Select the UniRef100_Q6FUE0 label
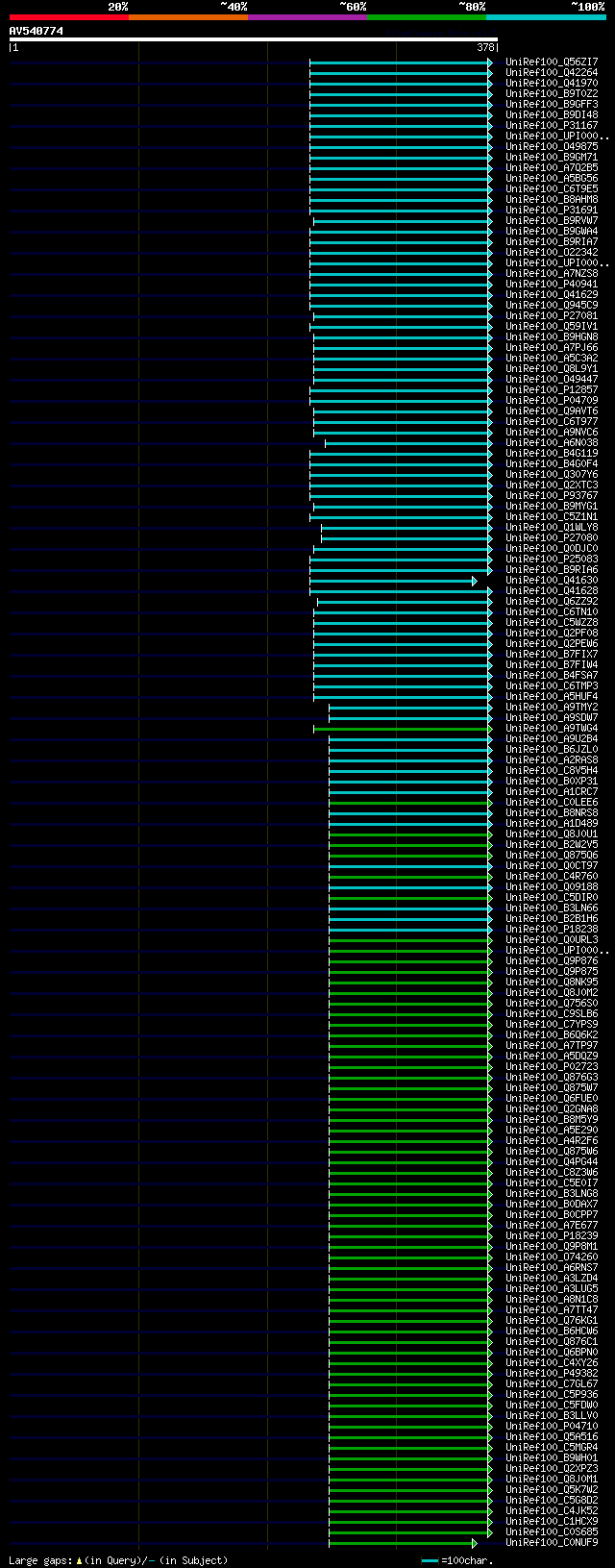 [552, 1098]
